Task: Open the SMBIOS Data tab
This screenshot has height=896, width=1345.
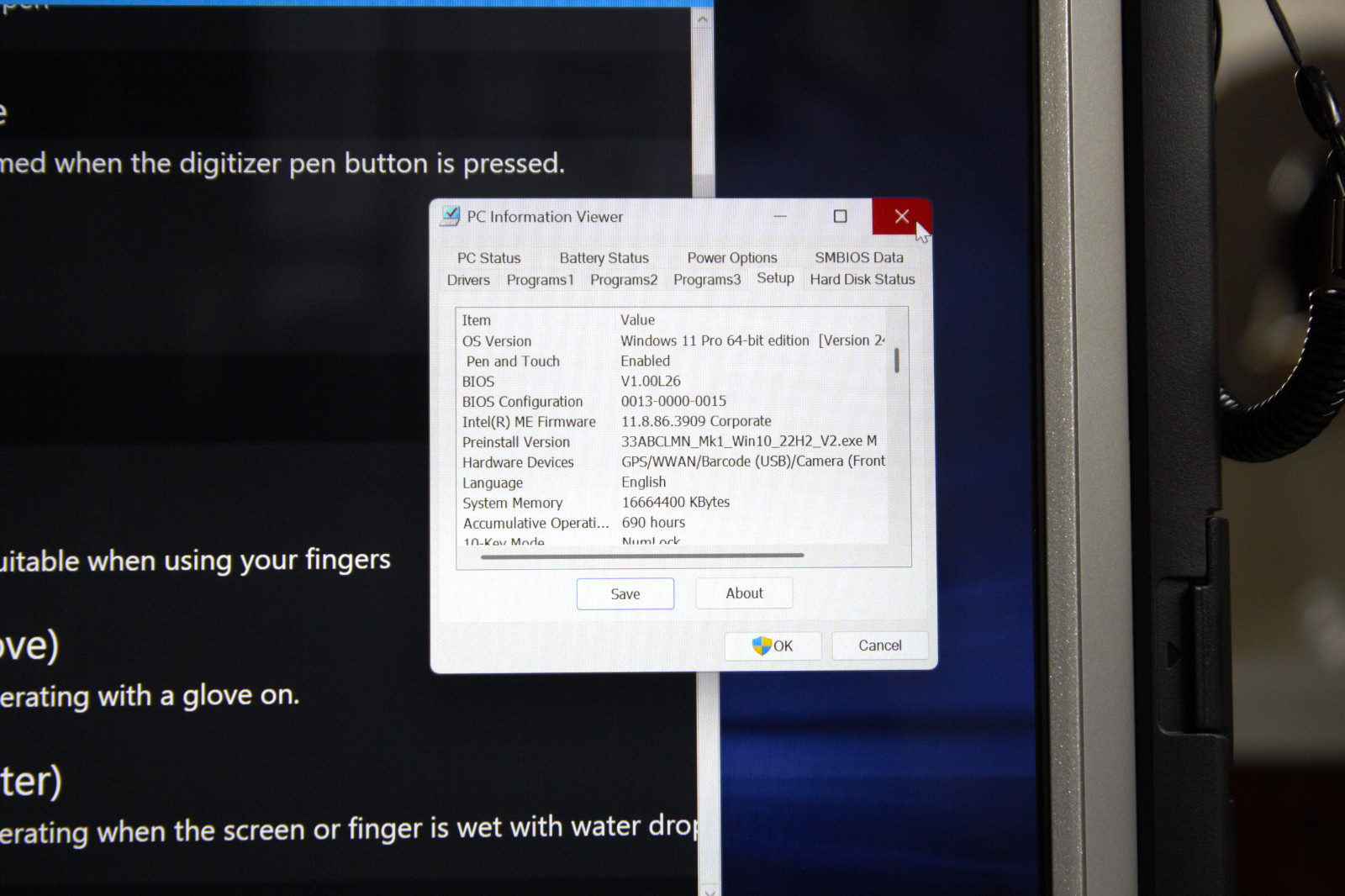Action: point(859,258)
